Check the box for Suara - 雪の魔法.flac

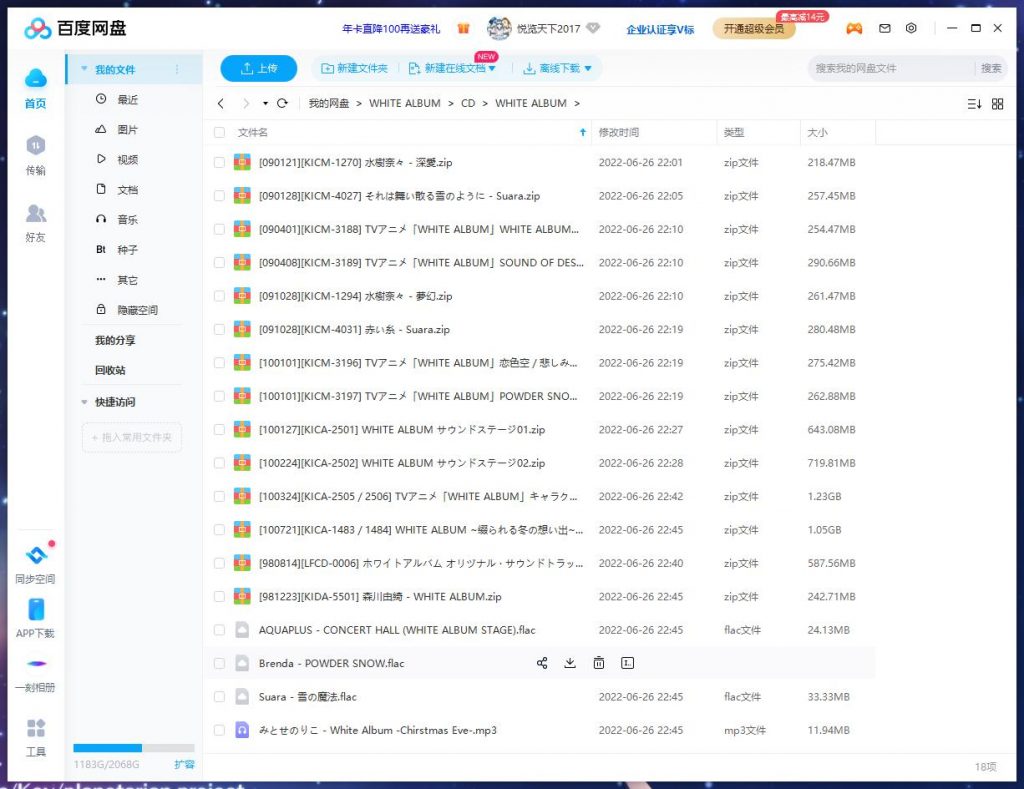(x=219, y=696)
